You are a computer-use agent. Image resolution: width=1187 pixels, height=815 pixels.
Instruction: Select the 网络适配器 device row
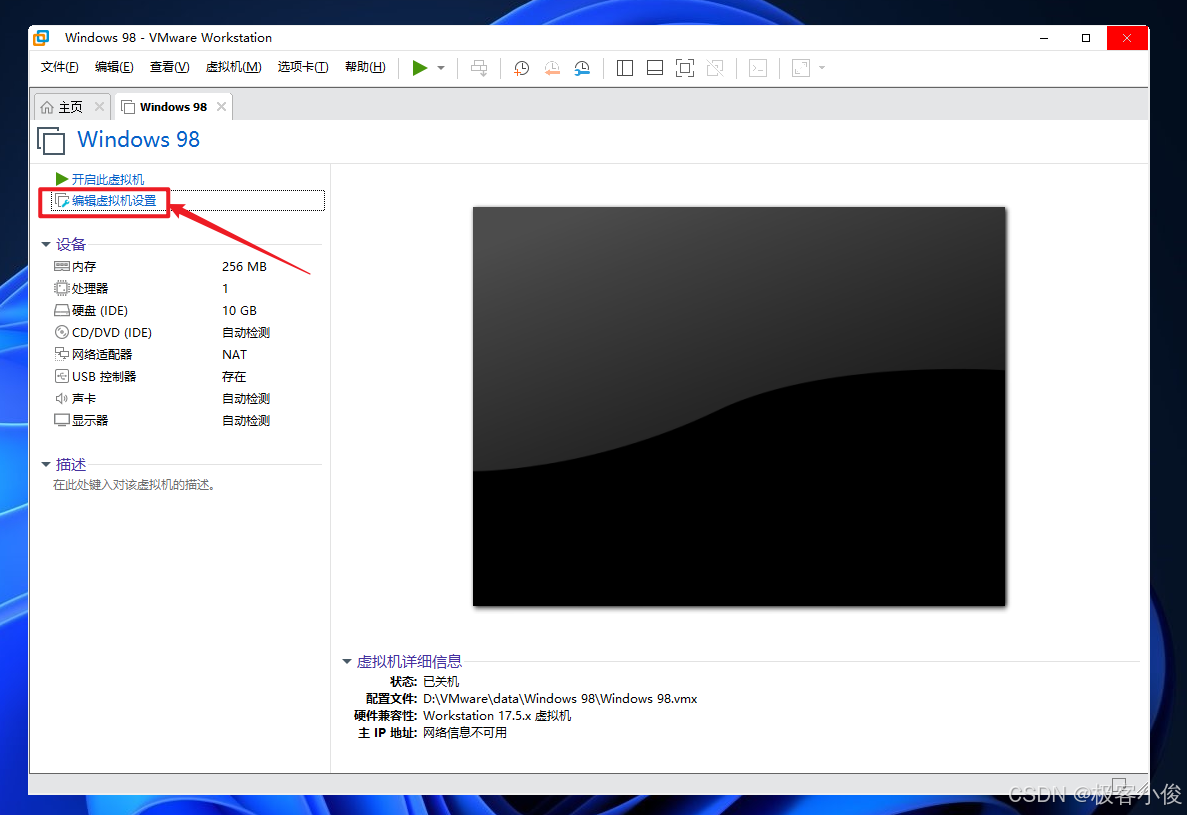pos(187,354)
